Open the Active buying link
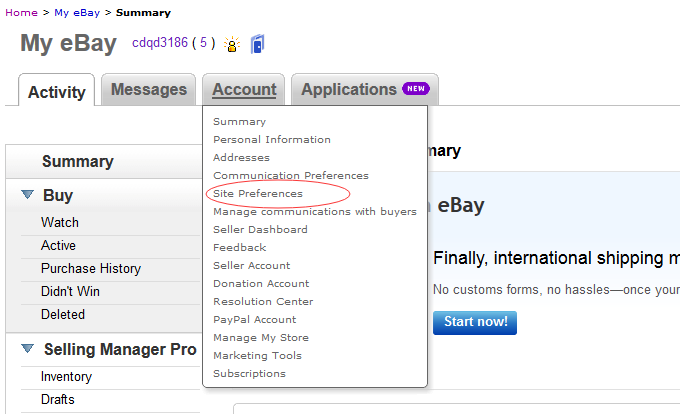The image size is (680, 414). [x=58, y=245]
